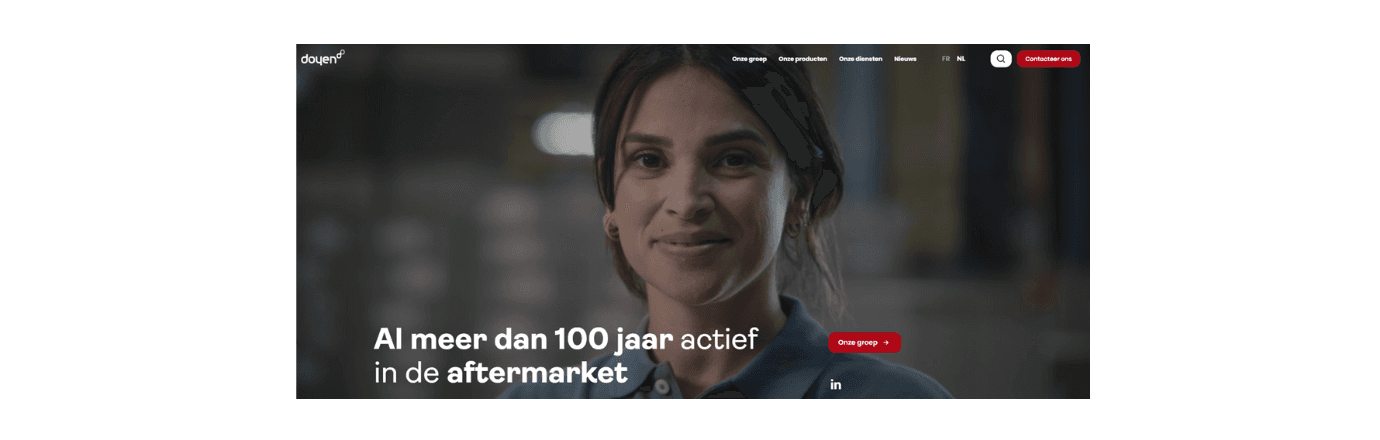Image resolution: width=1380 pixels, height=440 pixels.
Task: Open the Onze groep navigation menu
Action: (x=749, y=59)
